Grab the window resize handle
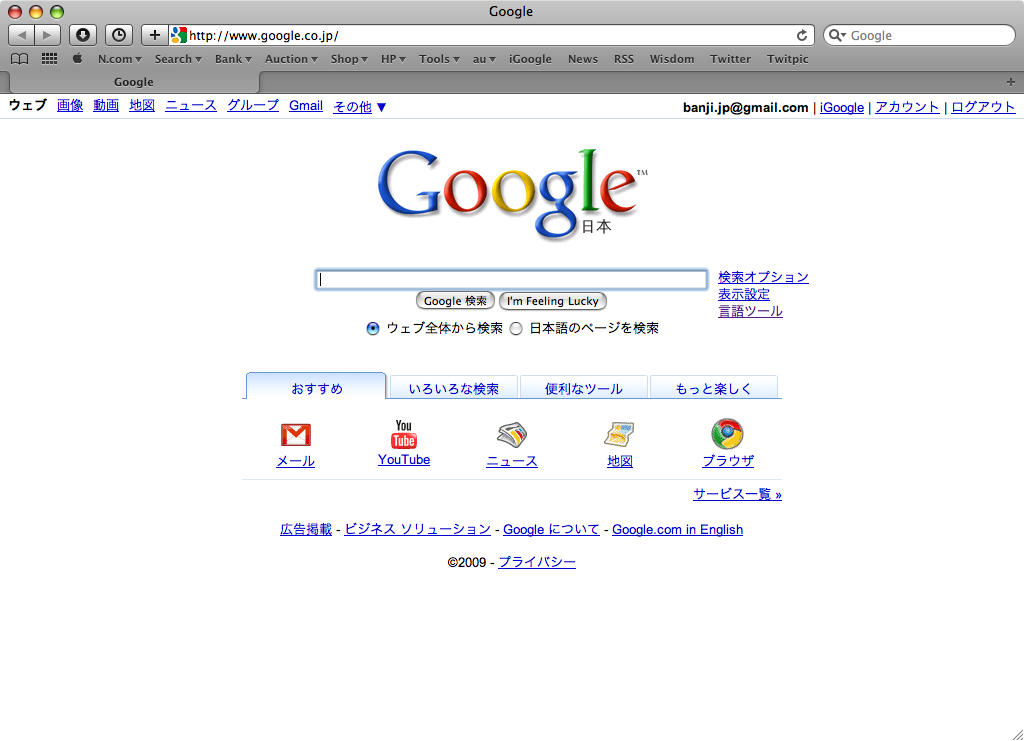This screenshot has height=741, width=1024. tap(1017, 734)
